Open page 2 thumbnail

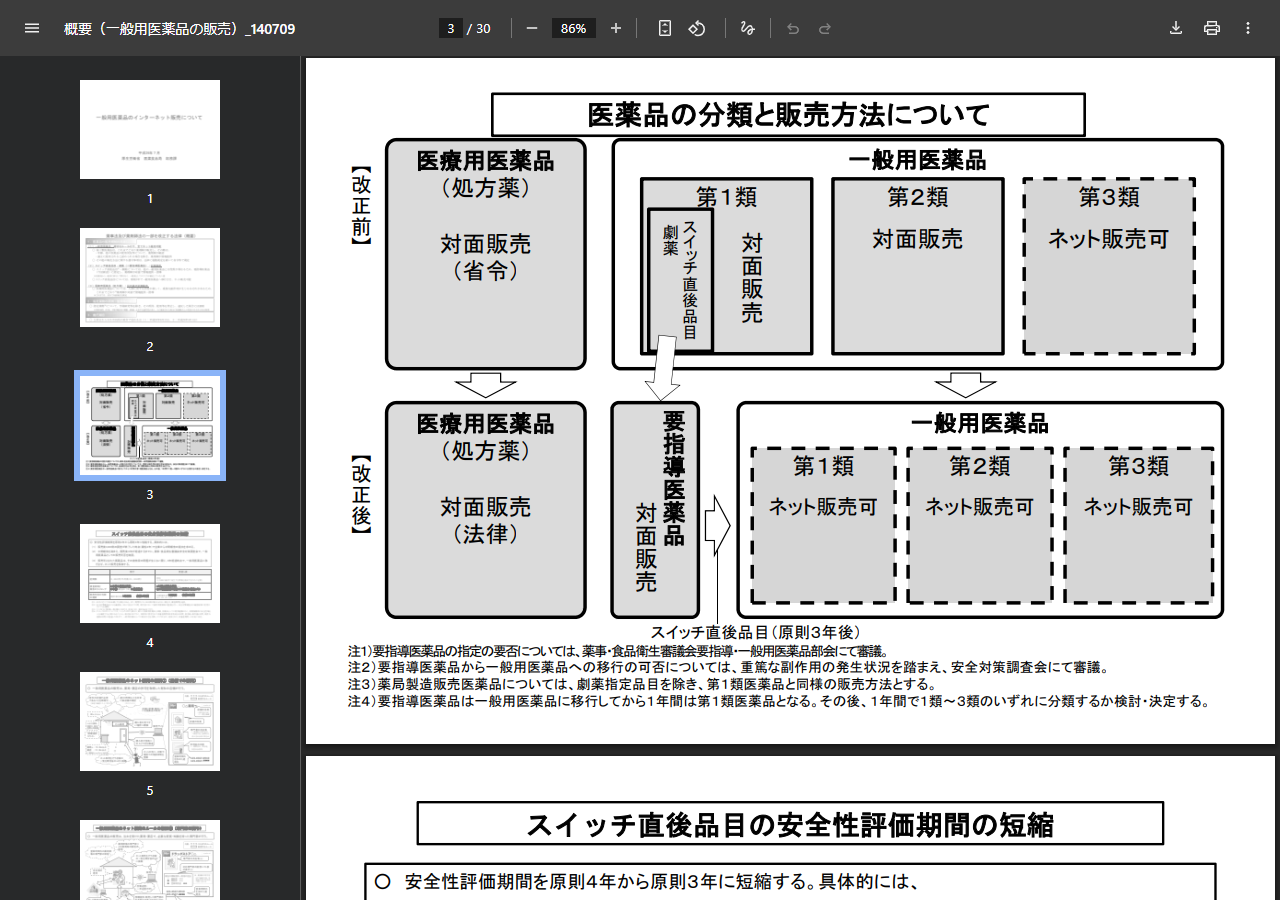[x=150, y=278]
